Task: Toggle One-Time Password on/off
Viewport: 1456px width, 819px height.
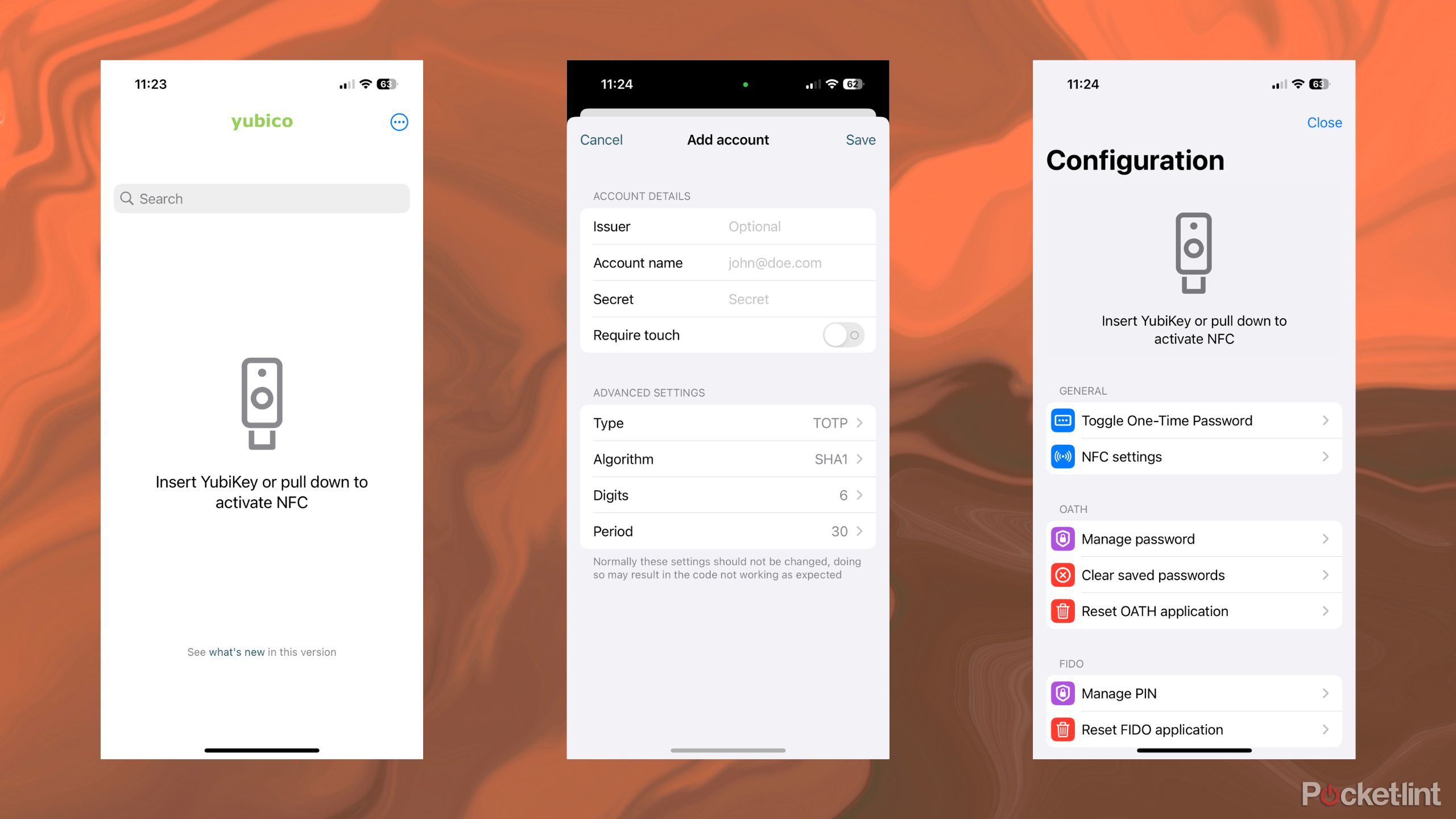Action: pos(1192,420)
